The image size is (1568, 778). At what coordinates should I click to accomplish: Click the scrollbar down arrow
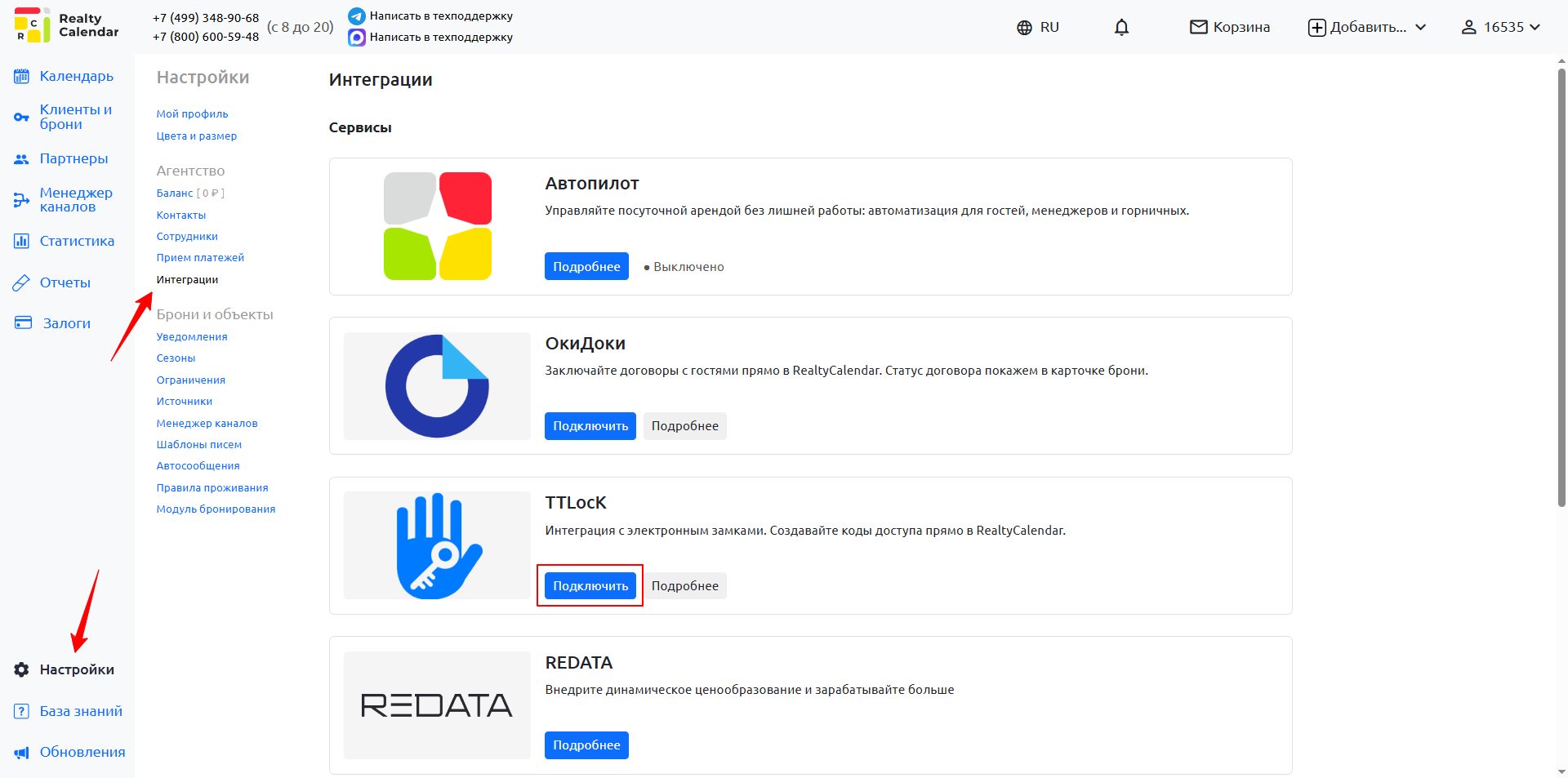[x=1561, y=771]
